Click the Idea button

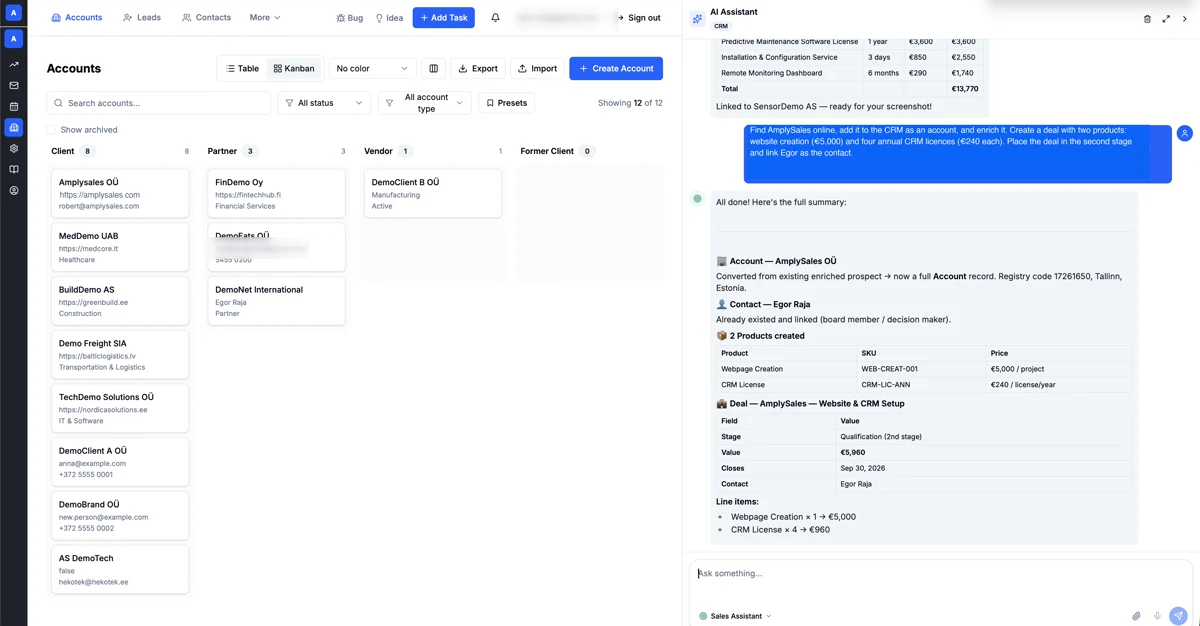389,18
